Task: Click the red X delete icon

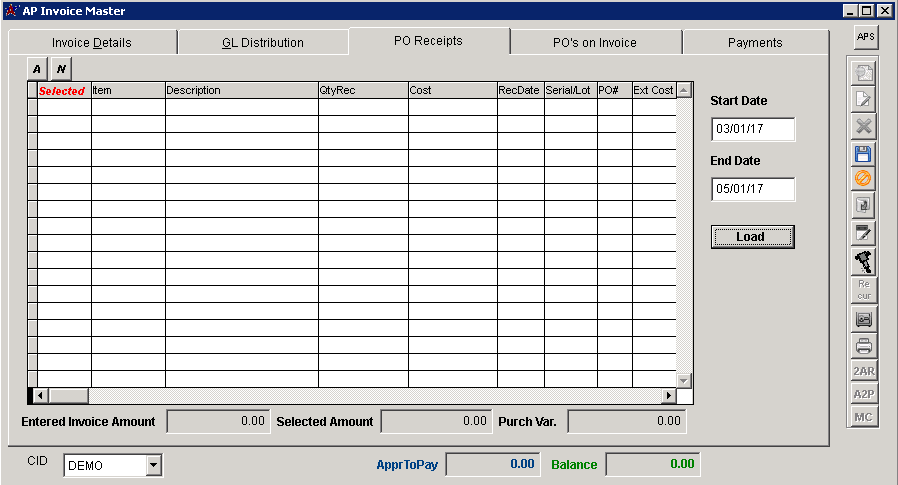Action: (864, 127)
